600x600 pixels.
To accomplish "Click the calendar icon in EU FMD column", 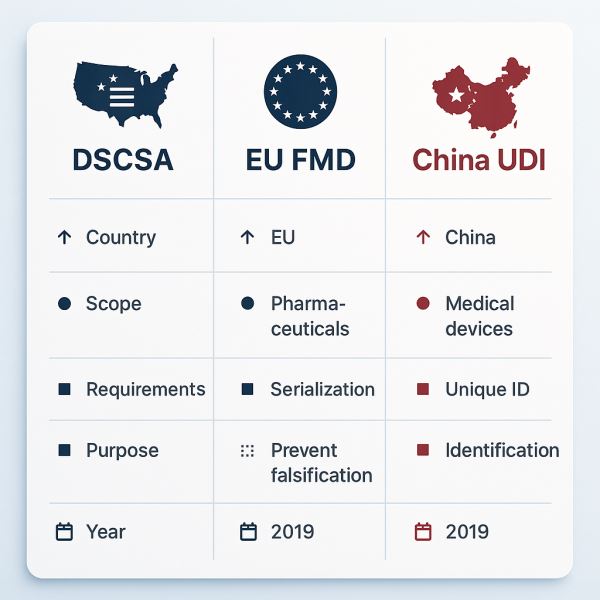I will click(249, 531).
